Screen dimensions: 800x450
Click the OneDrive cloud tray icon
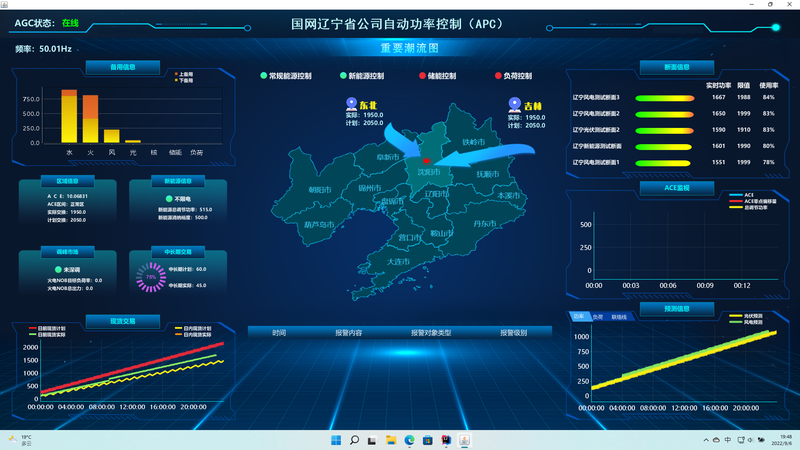tap(716, 440)
